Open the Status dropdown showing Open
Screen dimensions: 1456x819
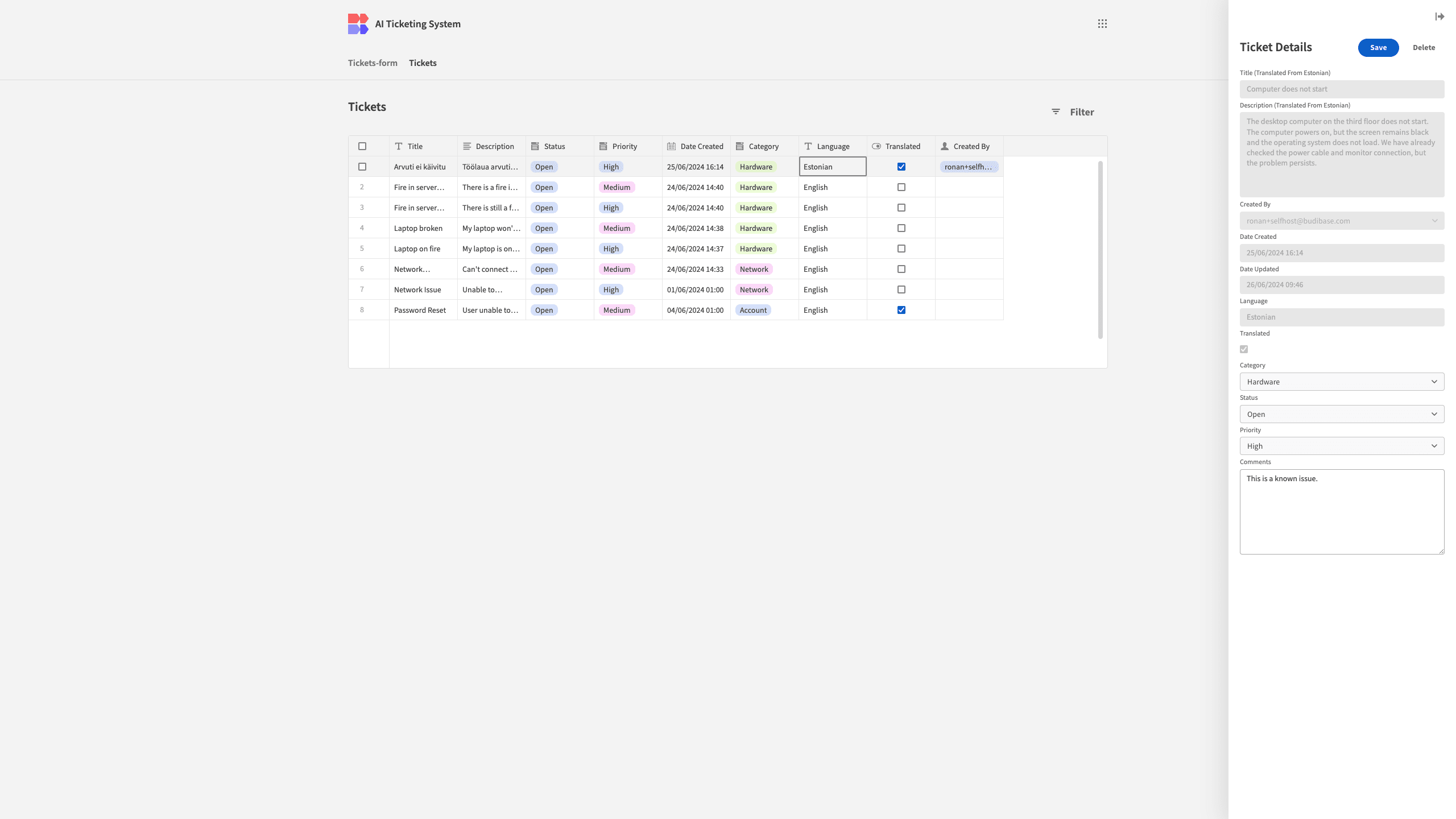click(1342, 414)
